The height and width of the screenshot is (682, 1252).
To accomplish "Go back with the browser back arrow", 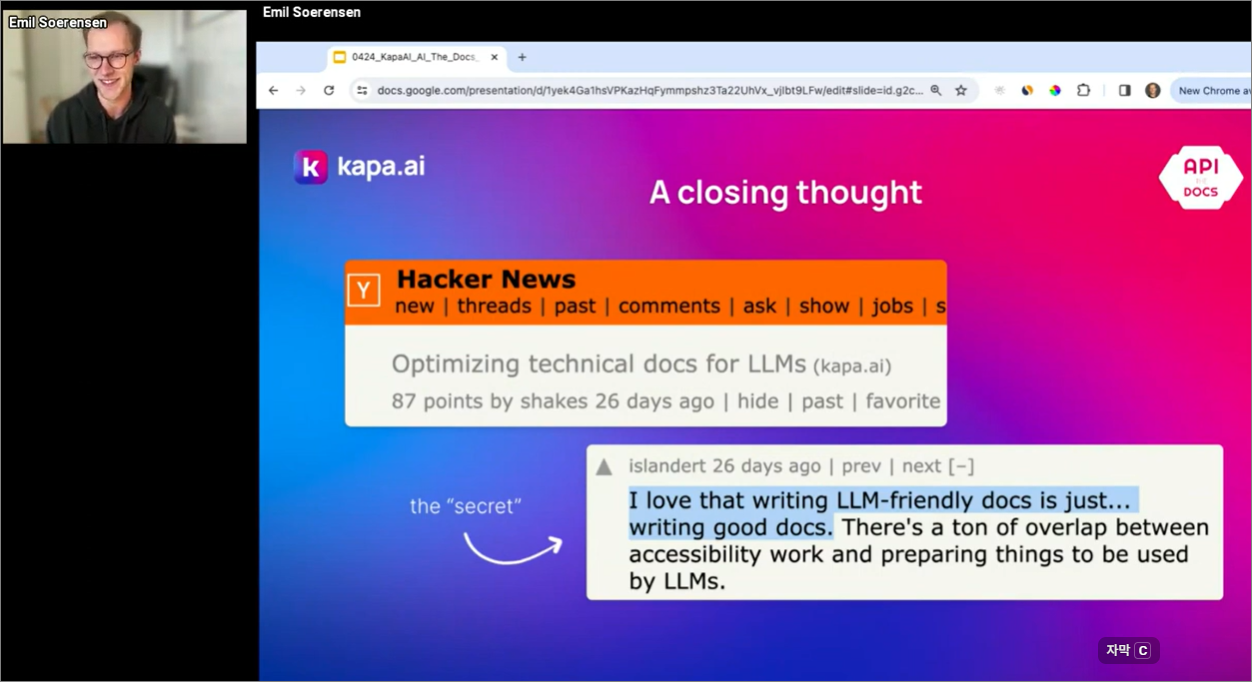I will [x=273, y=90].
